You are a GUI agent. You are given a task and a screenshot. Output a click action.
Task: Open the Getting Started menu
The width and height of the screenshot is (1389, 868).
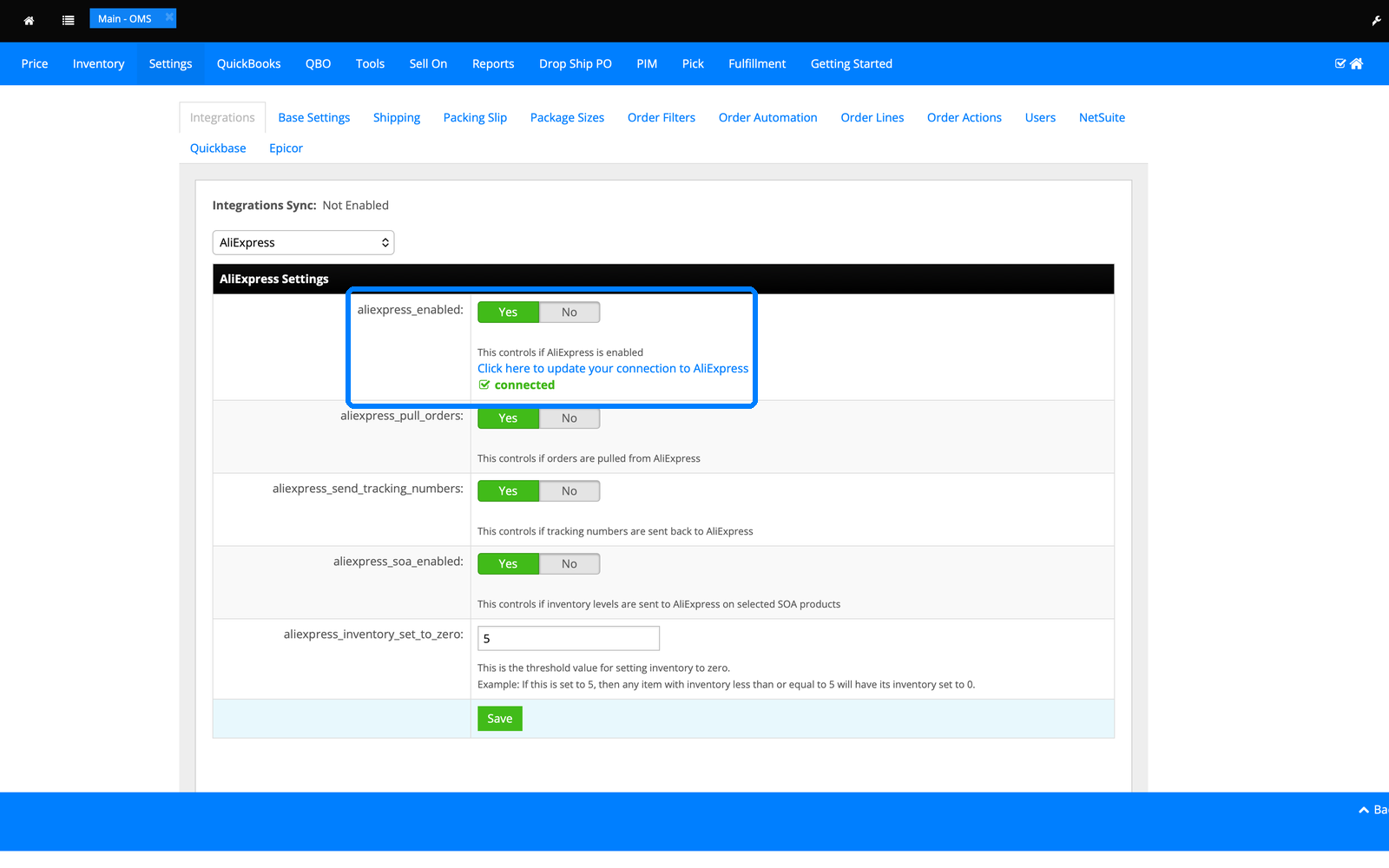(851, 63)
